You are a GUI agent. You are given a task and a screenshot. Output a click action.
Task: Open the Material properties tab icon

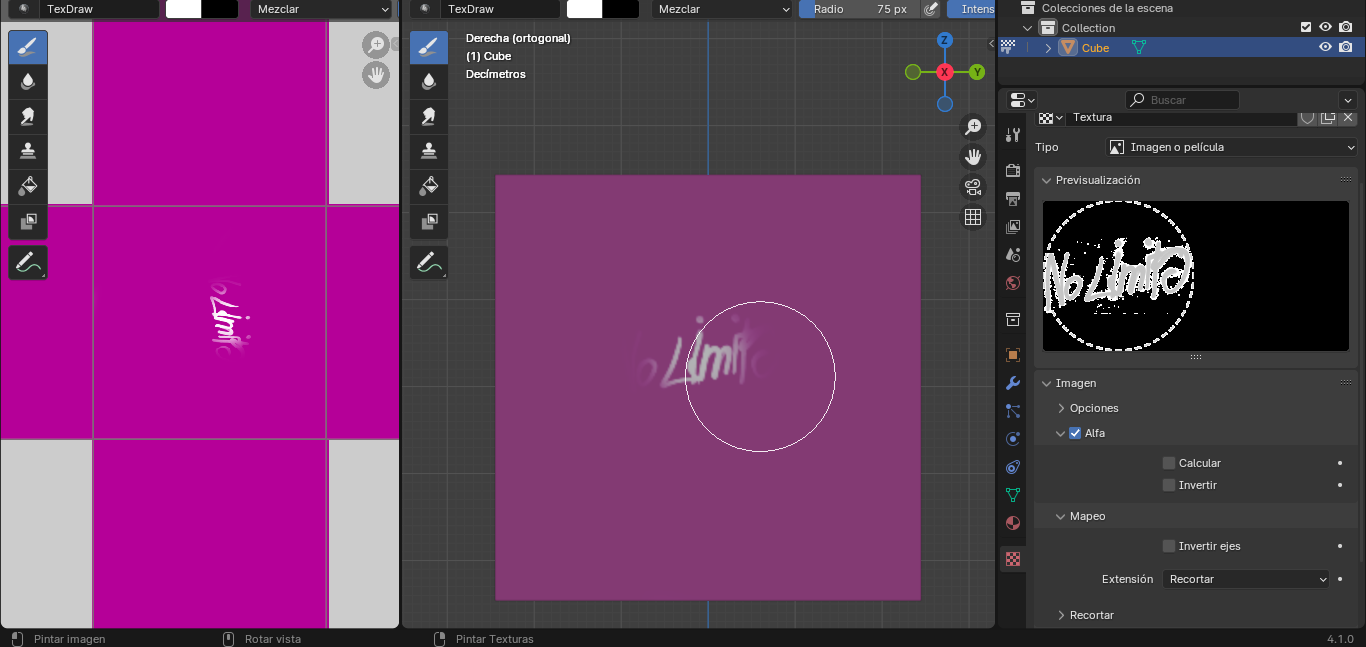[1012, 523]
